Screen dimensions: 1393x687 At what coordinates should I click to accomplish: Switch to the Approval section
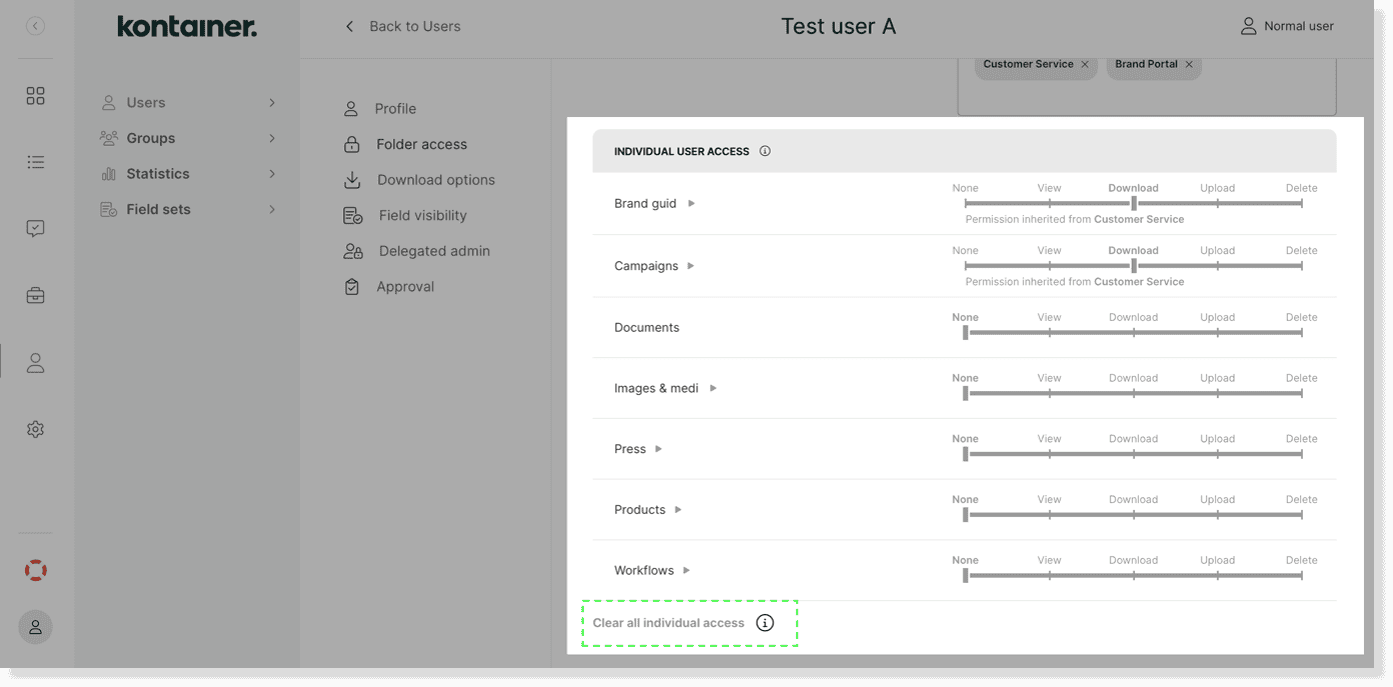405,286
